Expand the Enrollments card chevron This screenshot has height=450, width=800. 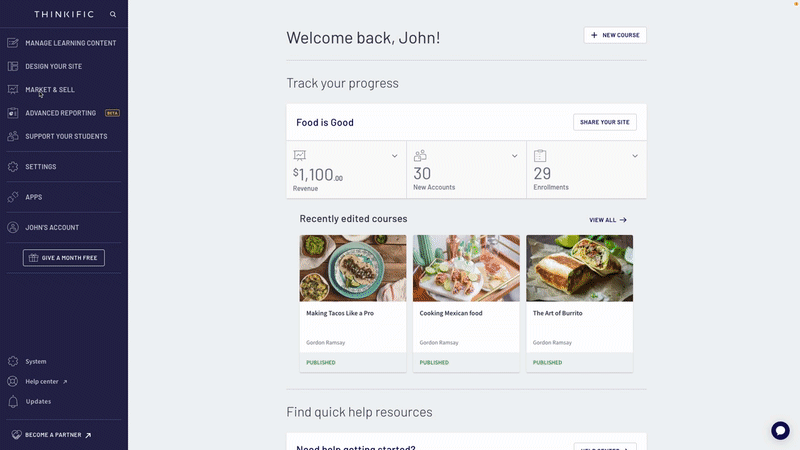point(635,156)
